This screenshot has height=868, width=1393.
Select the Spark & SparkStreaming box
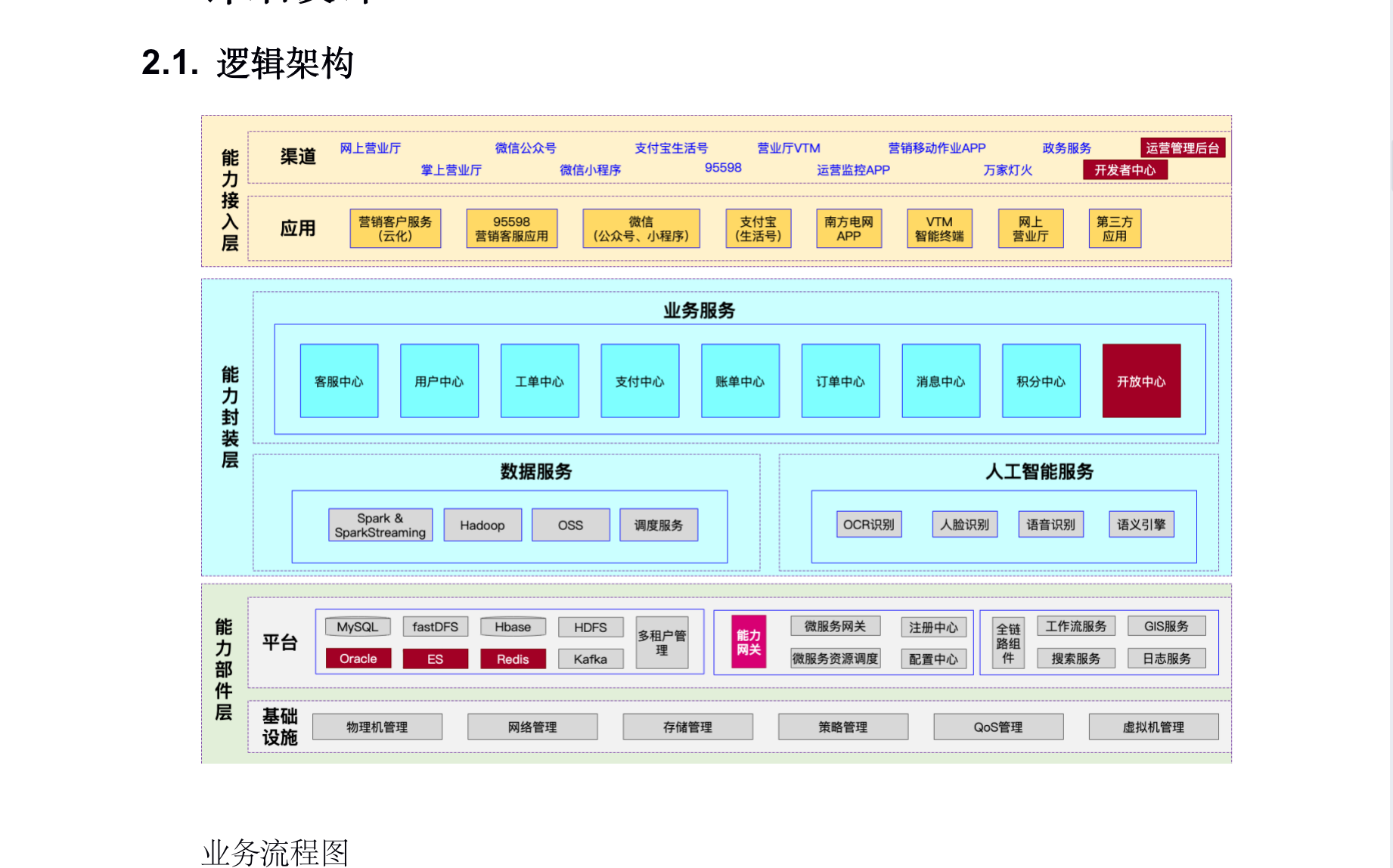click(x=380, y=525)
